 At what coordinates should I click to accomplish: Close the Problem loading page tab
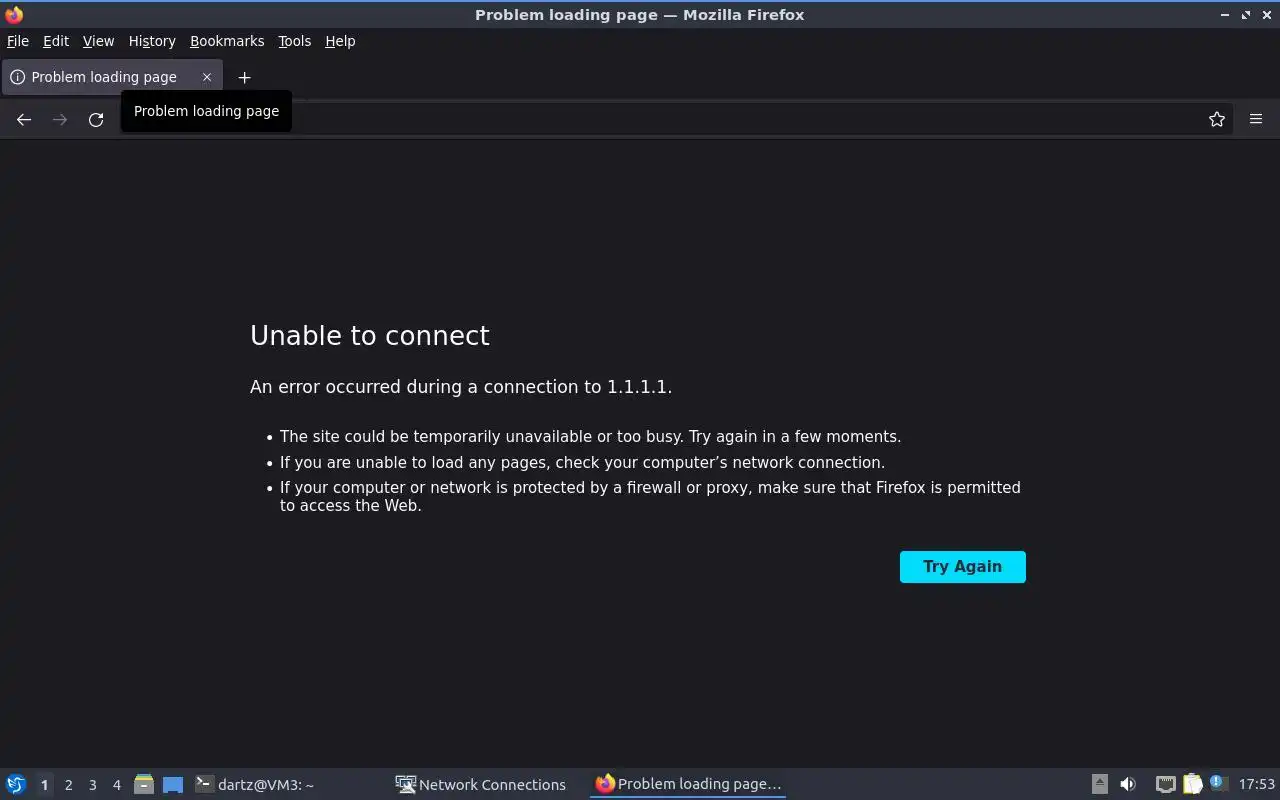(207, 77)
